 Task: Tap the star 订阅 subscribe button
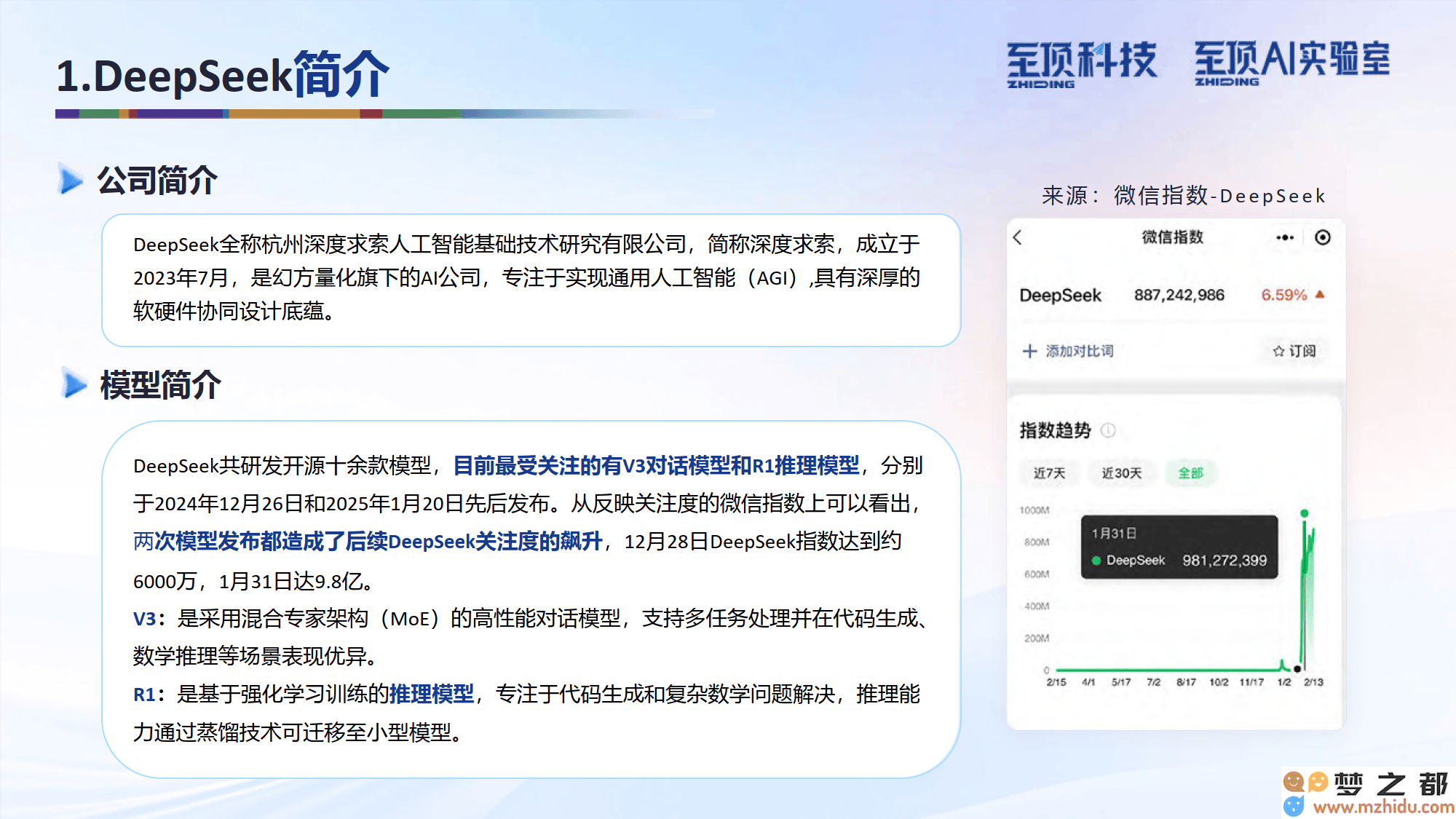1294,351
